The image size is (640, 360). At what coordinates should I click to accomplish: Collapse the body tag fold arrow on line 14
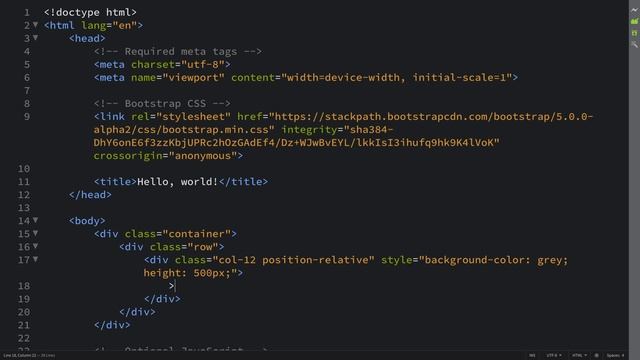36,220
